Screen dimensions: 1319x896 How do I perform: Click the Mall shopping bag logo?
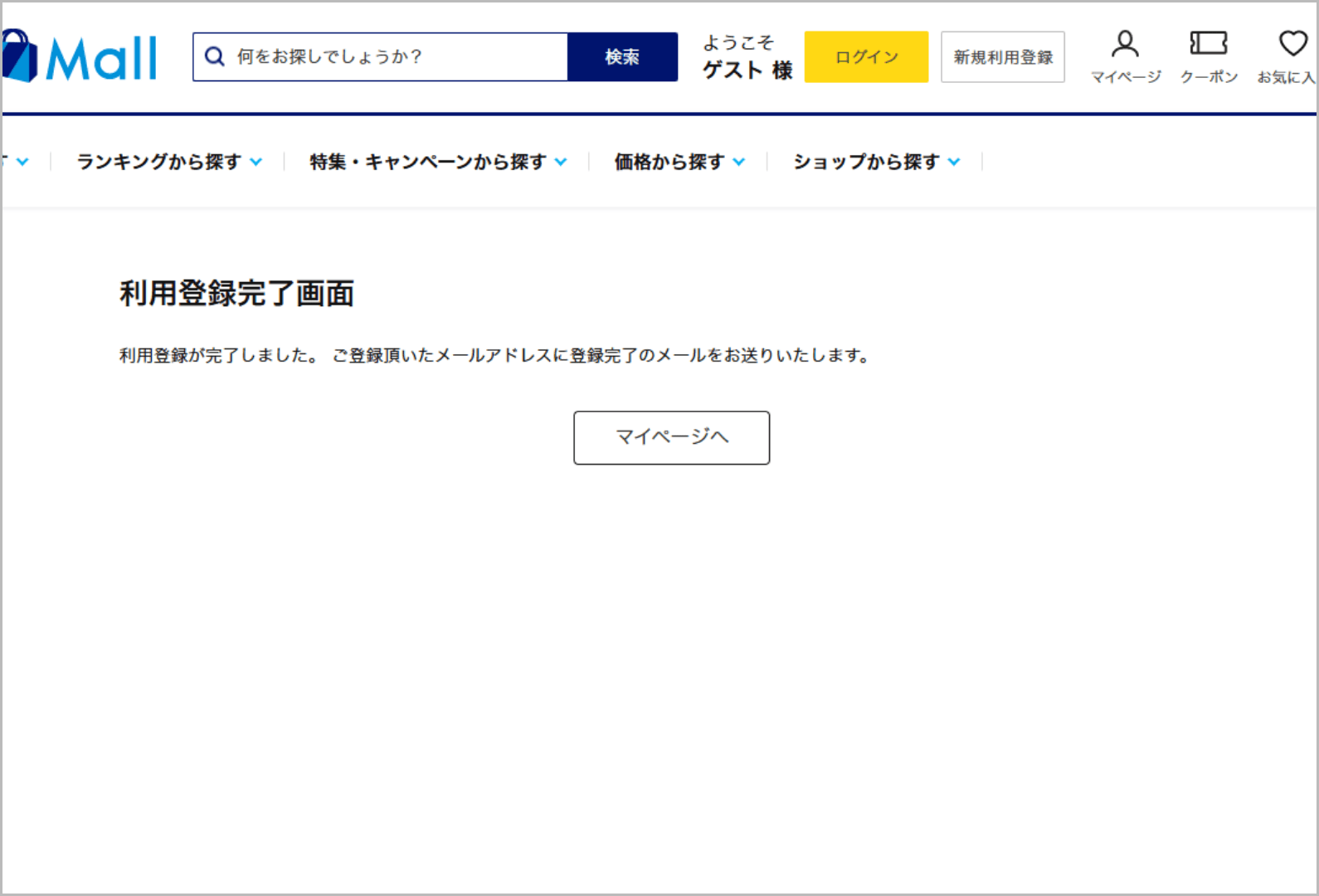point(80,57)
